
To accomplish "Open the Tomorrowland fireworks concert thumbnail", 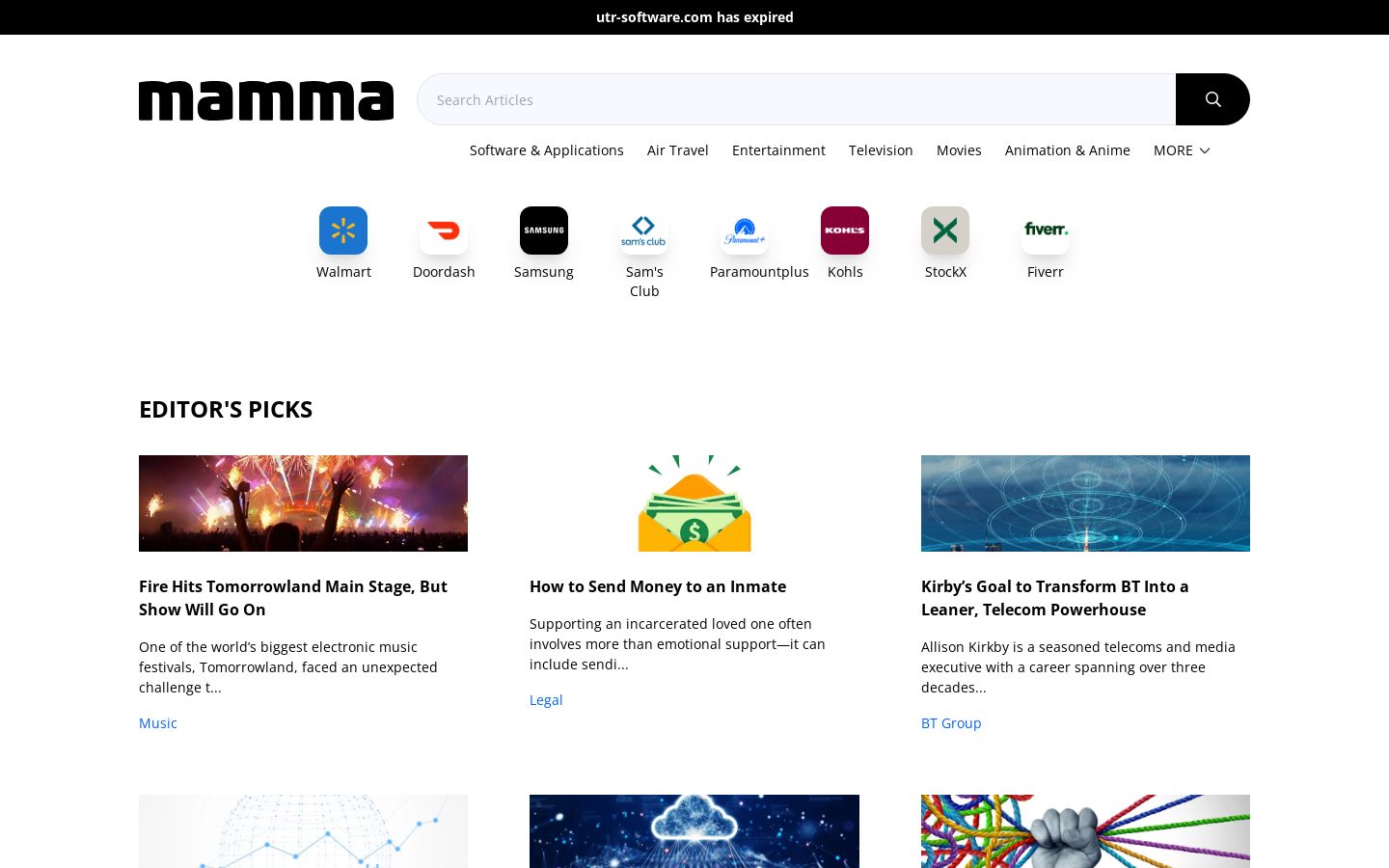I will click(303, 503).
